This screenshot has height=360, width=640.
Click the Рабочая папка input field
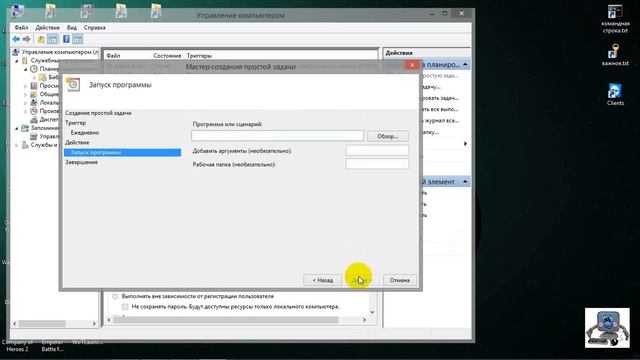point(377,164)
